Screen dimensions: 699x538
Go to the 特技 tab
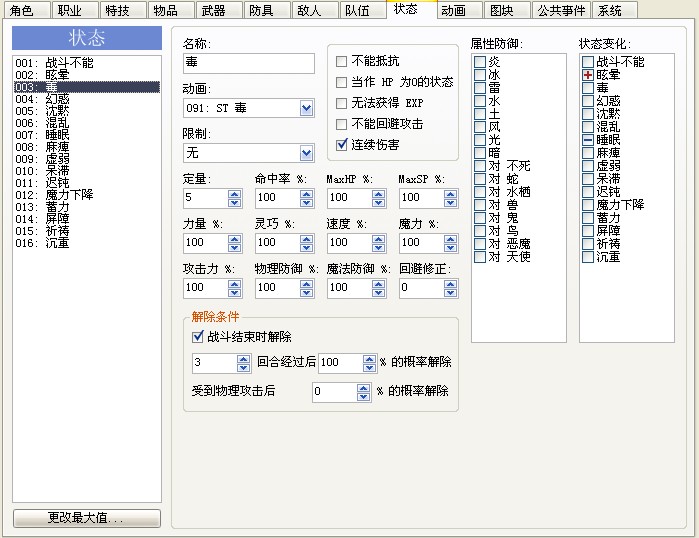pyautogui.click(x=123, y=10)
